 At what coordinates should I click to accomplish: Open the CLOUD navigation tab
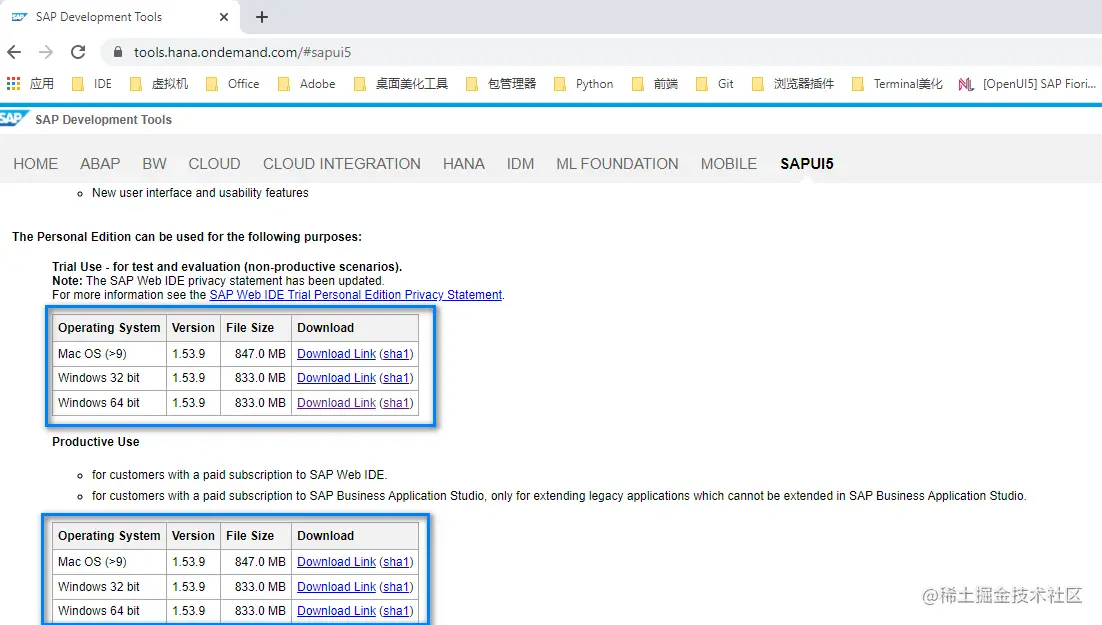(x=214, y=164)
